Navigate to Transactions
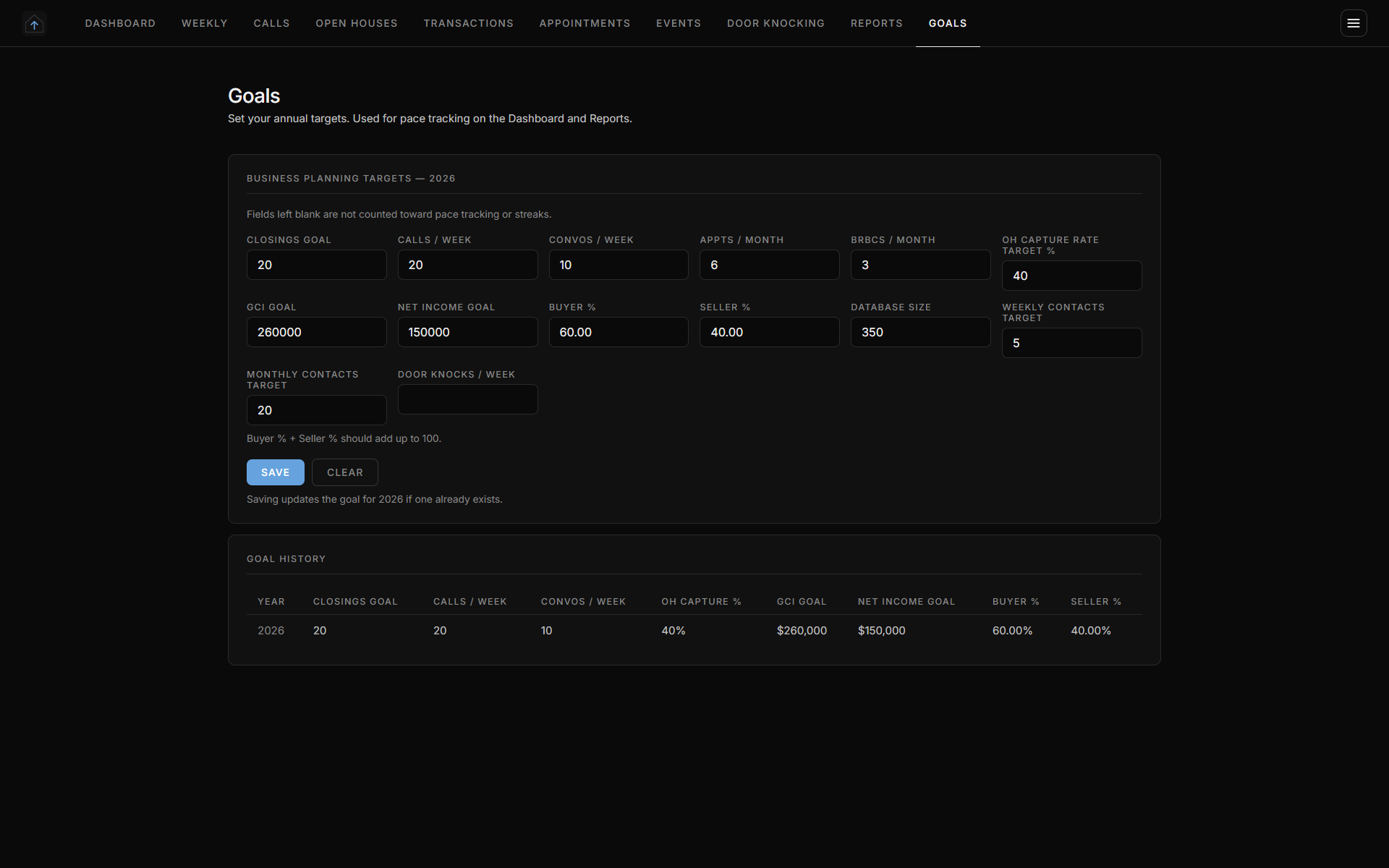 coord(468,23)
